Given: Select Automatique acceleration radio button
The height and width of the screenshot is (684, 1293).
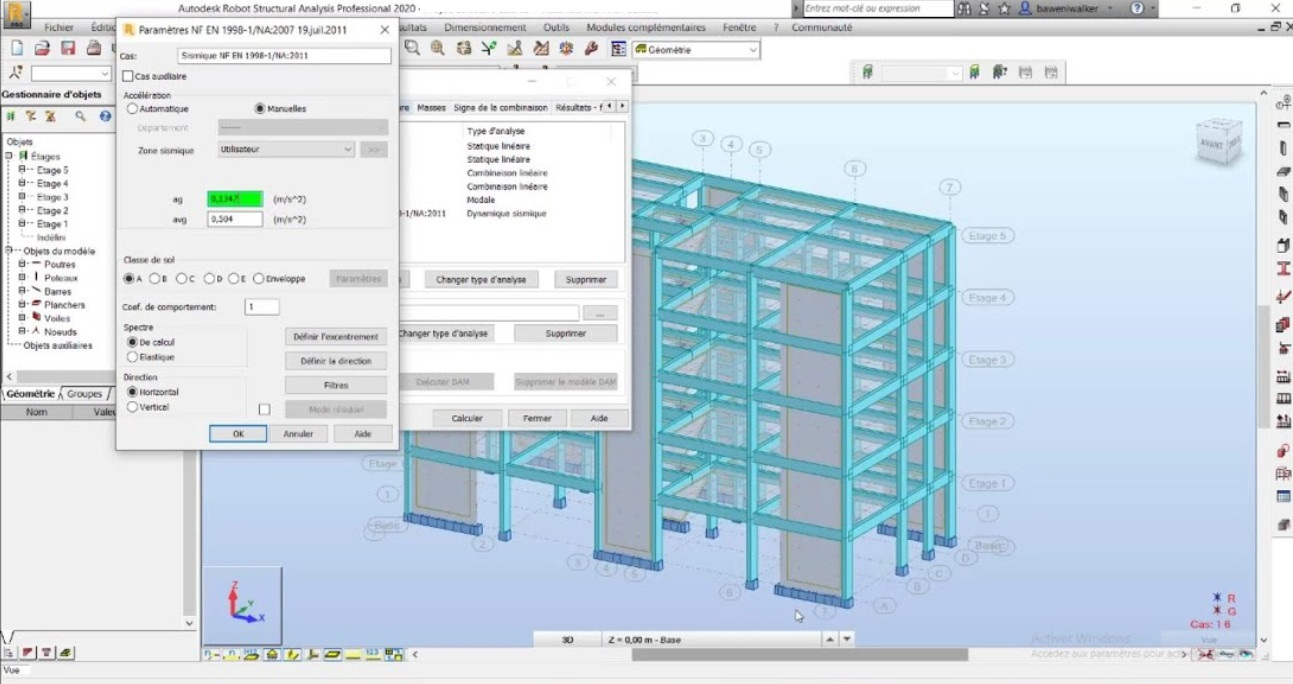Looking at the screenshot, I should (x=132, y=109).
